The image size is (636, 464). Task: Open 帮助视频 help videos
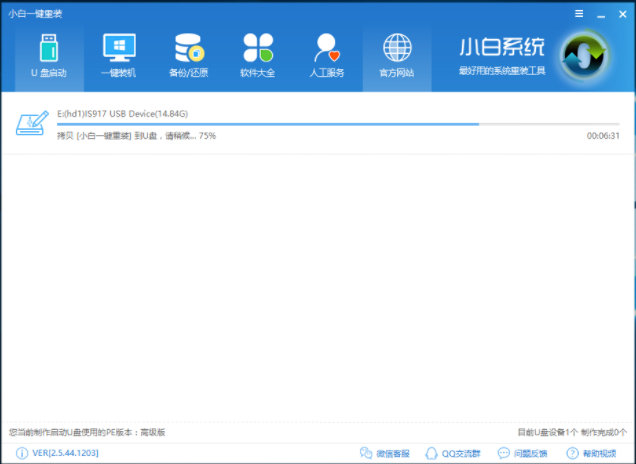tap(592, 453)
